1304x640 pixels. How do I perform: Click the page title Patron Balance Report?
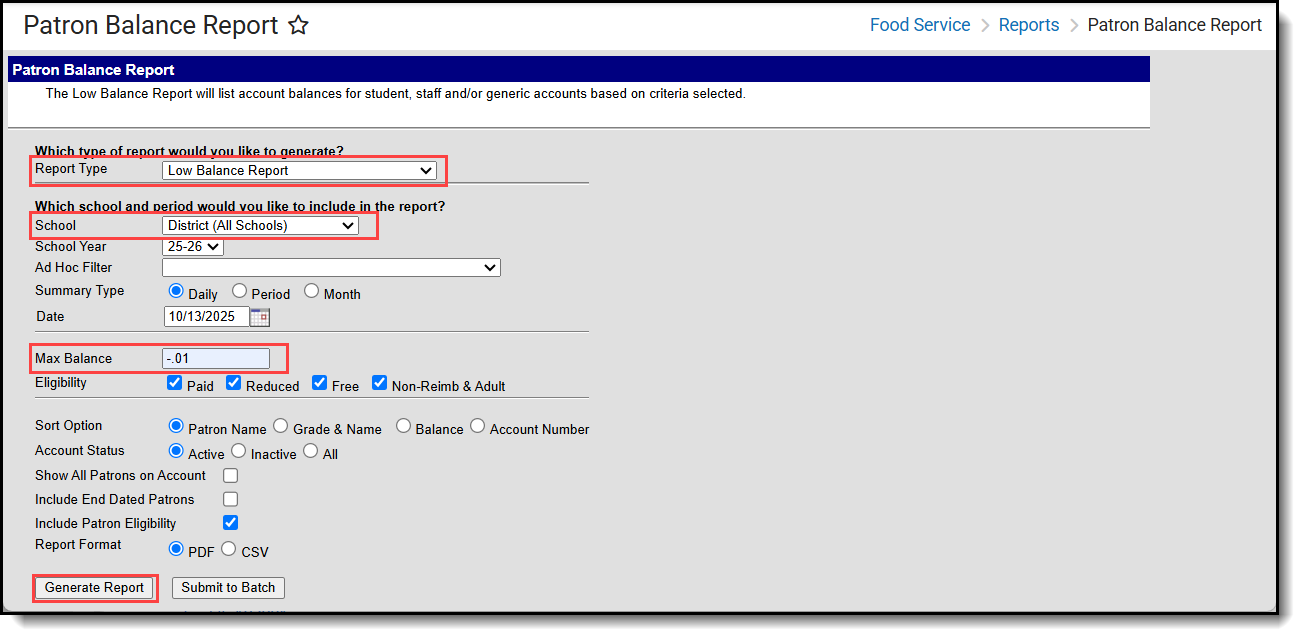150,26
